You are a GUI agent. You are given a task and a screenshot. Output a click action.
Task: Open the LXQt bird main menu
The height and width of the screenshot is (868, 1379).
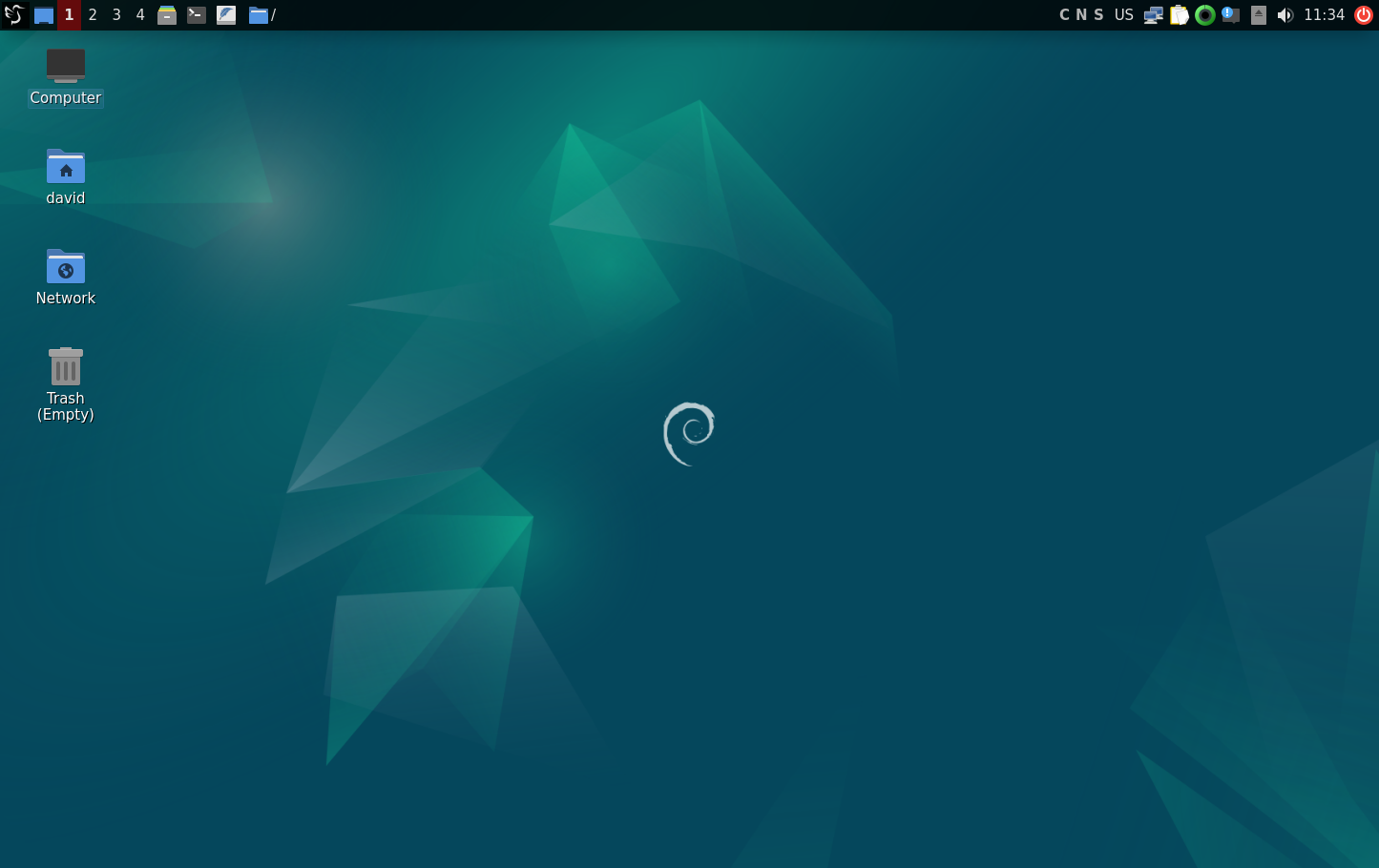(x=13, y=14)
